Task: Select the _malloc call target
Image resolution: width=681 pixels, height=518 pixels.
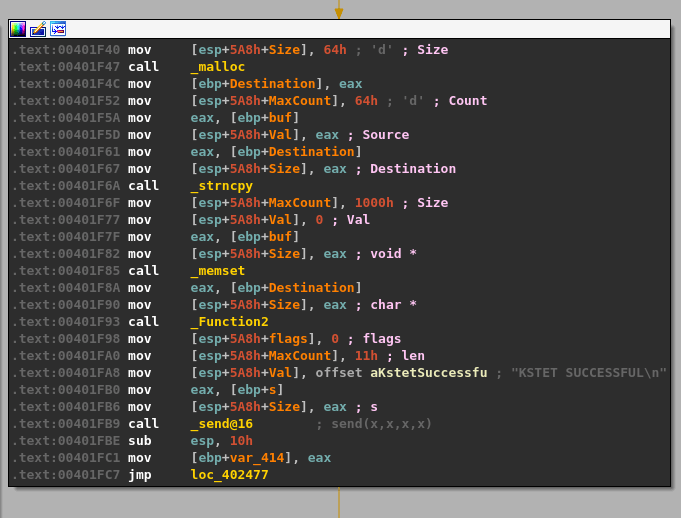Action: click(x=218, y=67)
